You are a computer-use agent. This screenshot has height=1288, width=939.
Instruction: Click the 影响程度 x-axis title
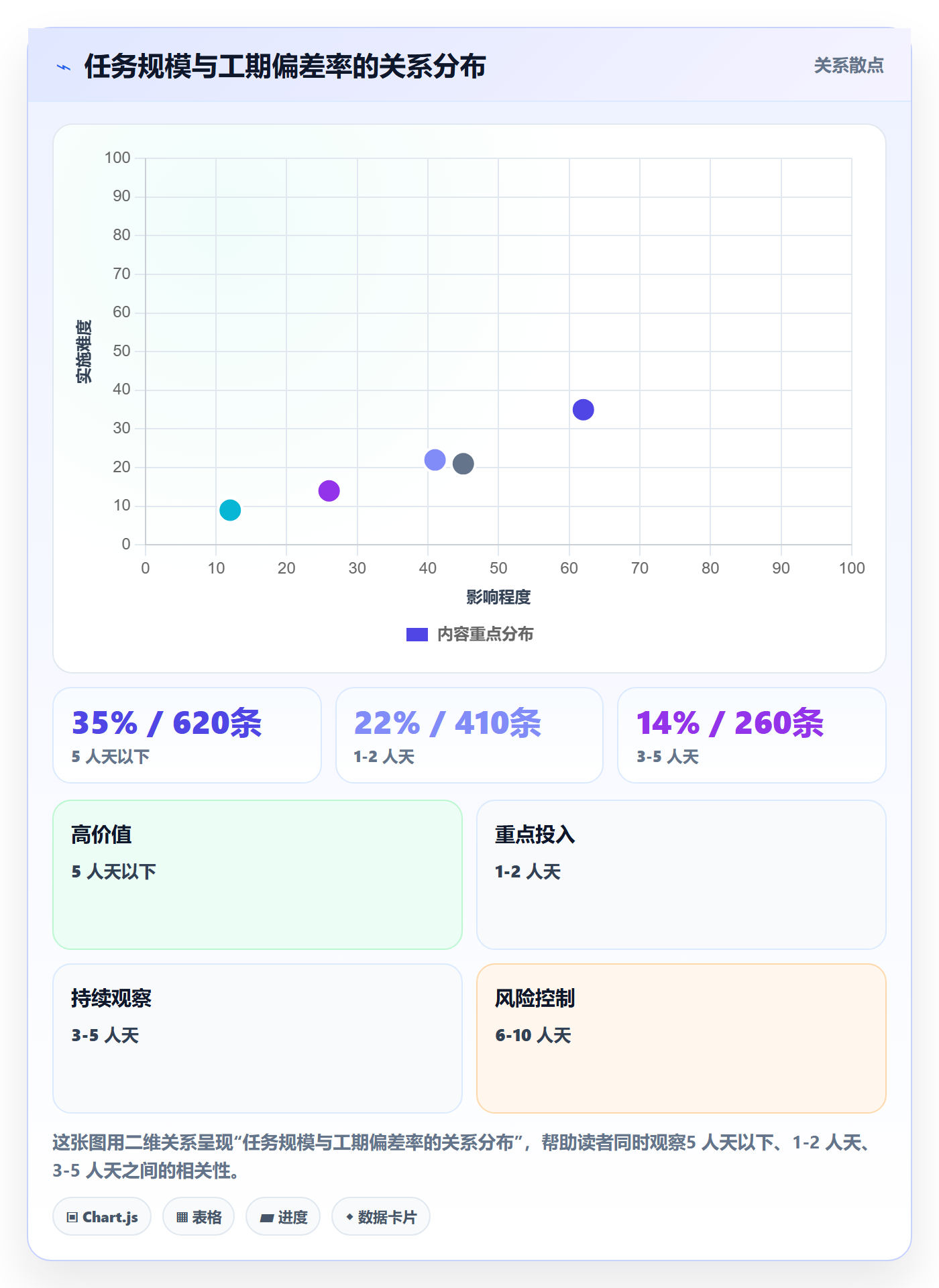[498, 597]
